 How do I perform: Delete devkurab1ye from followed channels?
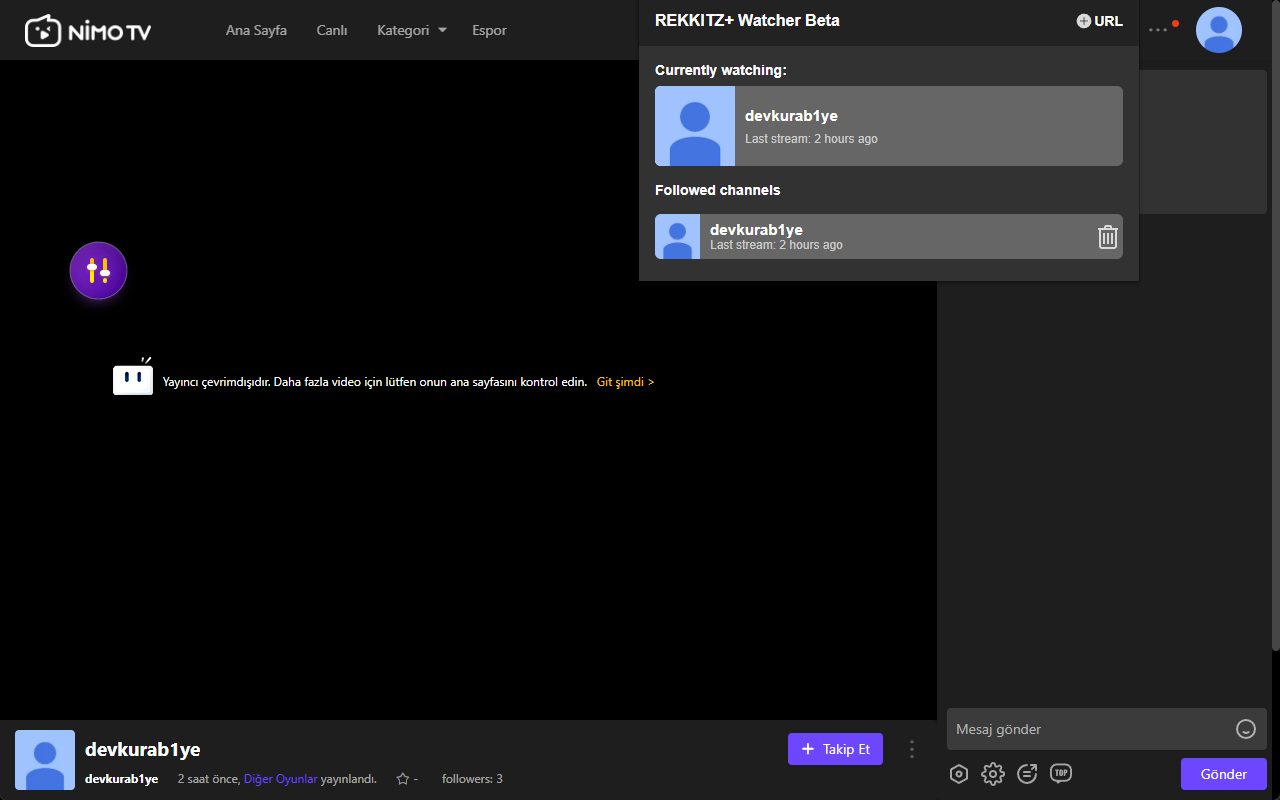[x=1107, y=237]
